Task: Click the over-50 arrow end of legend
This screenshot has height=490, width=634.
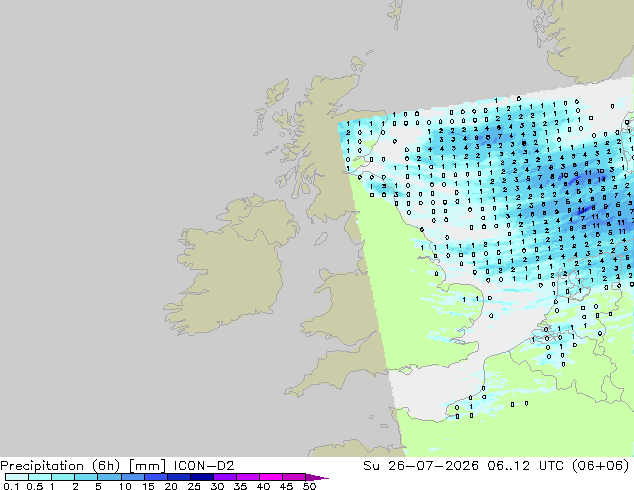Action: pyautogui.click(x=317, y=478)
